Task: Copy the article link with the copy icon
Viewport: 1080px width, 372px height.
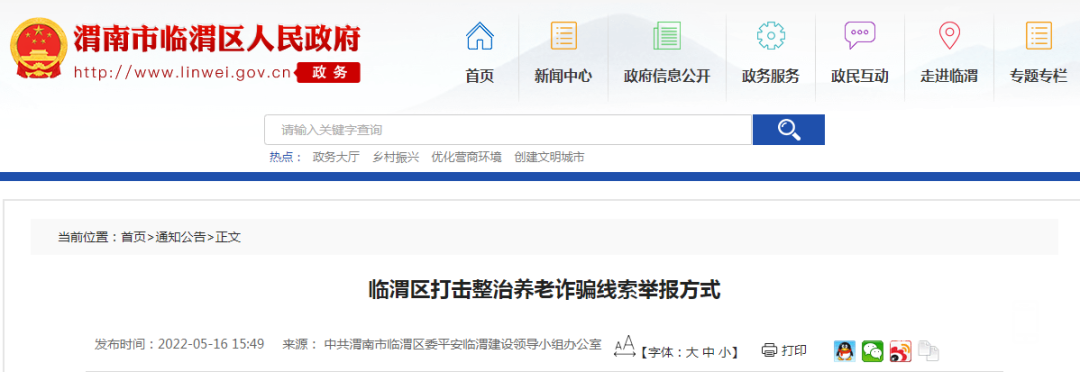Action: click(x=928, y=351)
